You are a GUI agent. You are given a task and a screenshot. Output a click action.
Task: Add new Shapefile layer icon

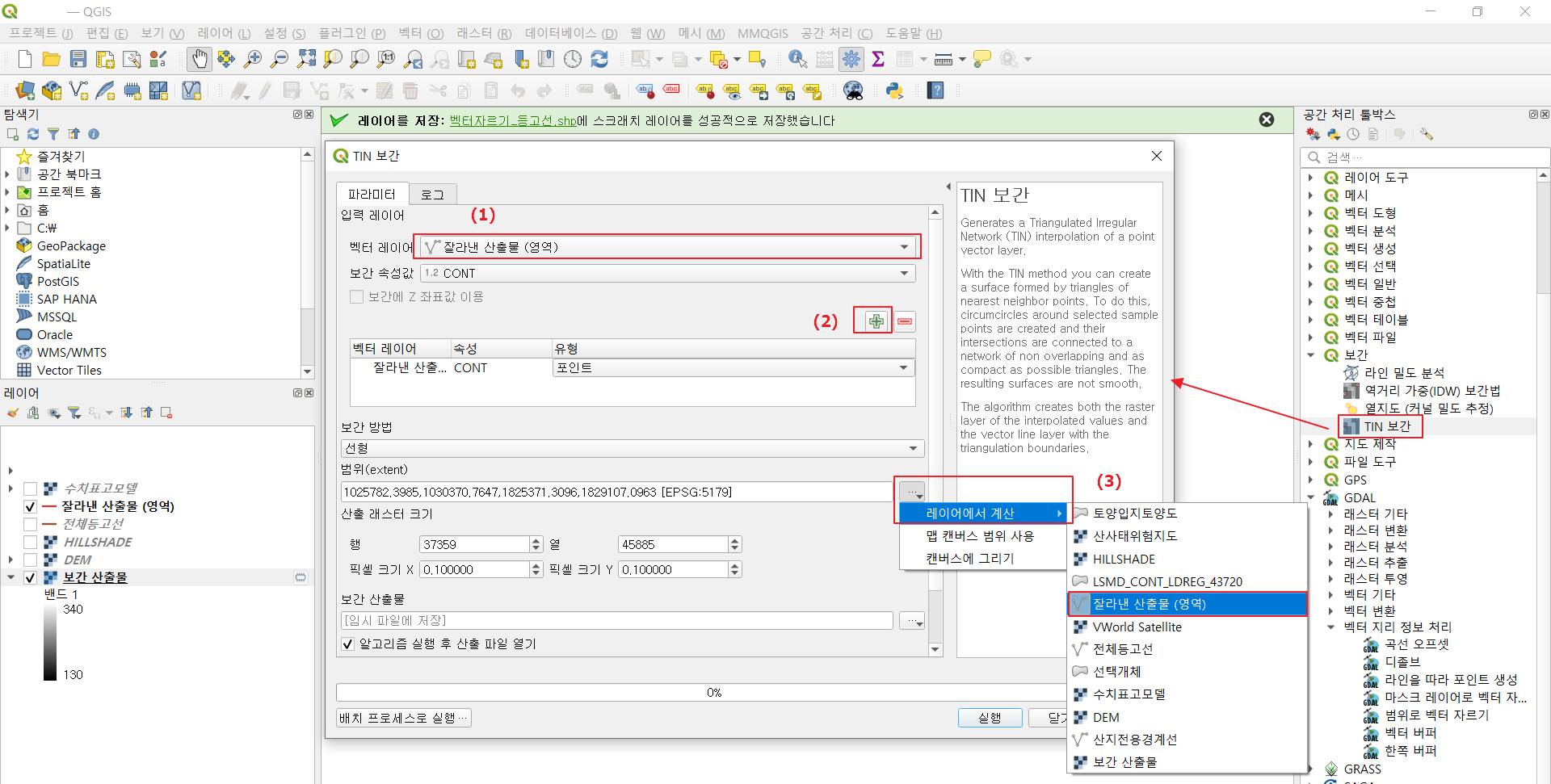[x=78, y=90]
